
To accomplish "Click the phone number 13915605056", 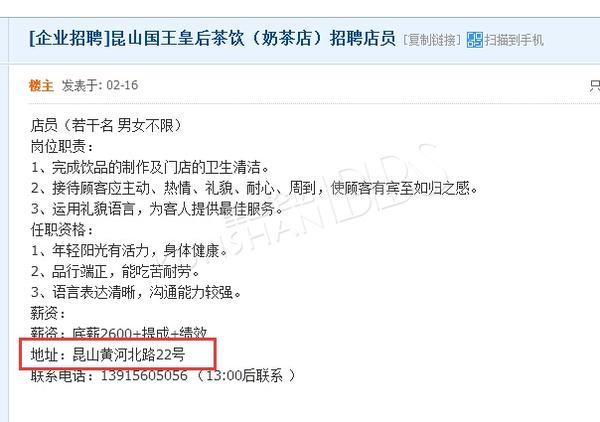I will 144,375.
